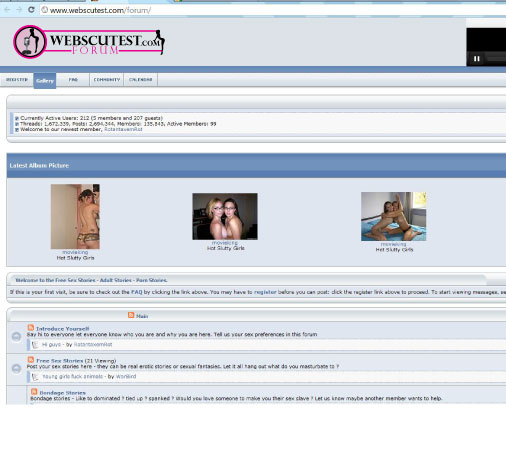Screen dimensions: 506x453
Task: Open the Register tab
Action: [x=17, y=80]
